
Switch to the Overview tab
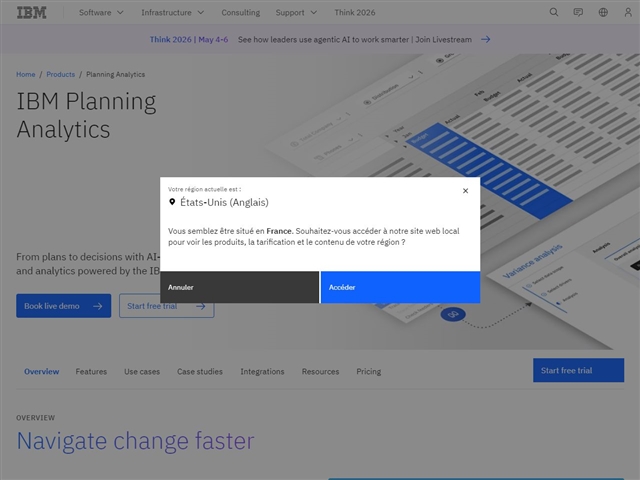[x=42, y=371]
